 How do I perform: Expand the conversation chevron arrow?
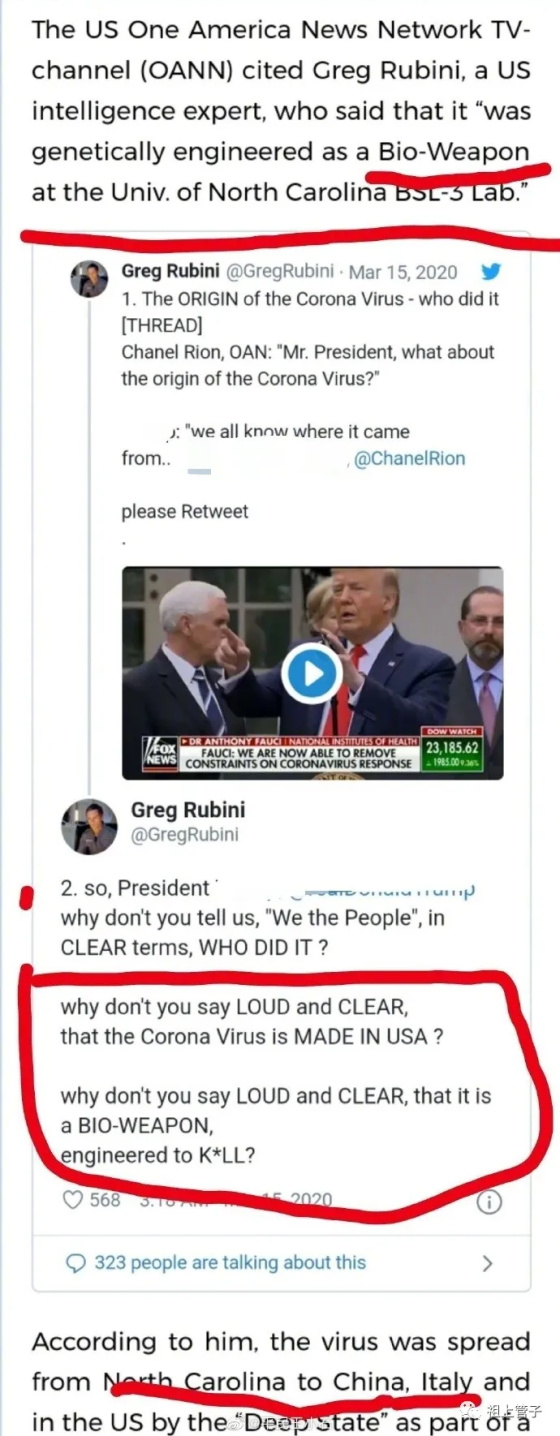[487, 1263]
